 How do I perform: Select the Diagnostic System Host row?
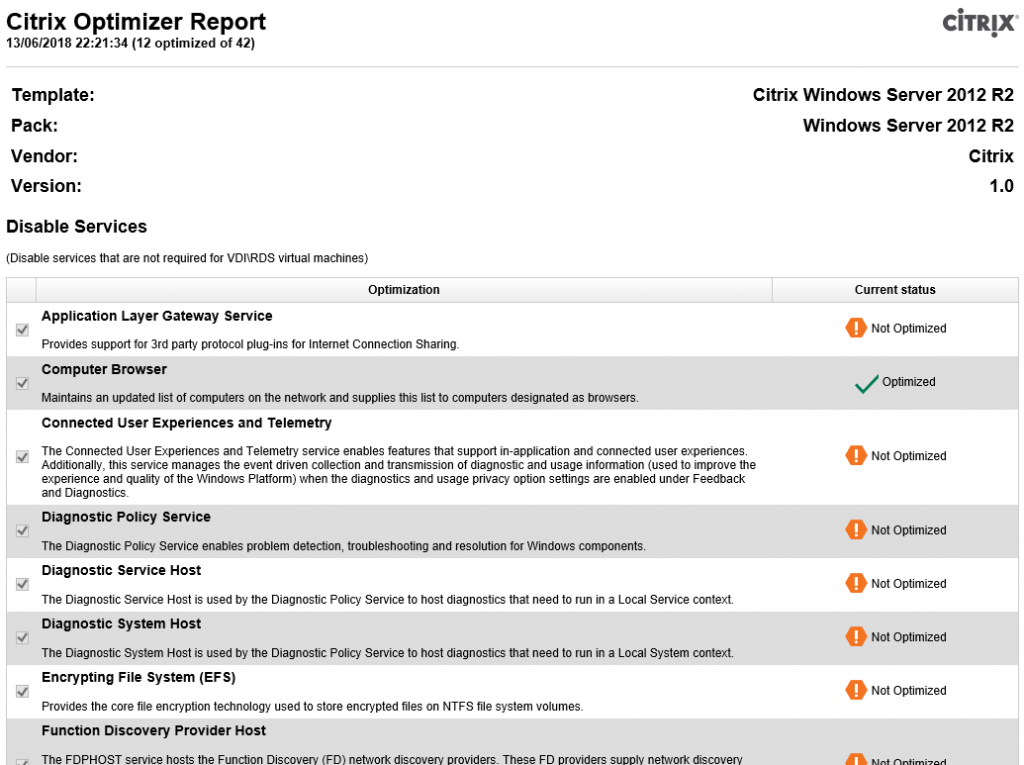point(400,637)
